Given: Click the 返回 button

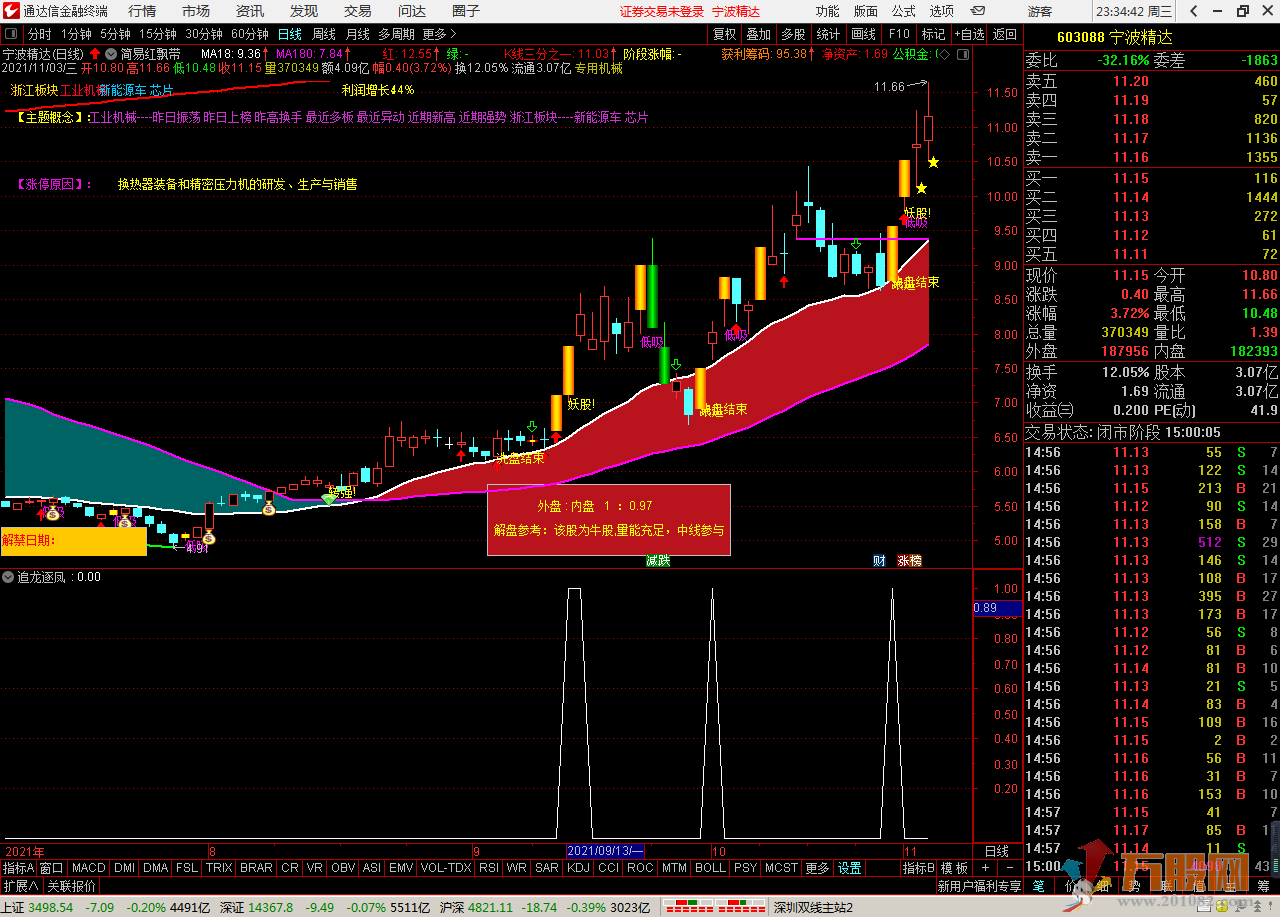Looking at the screenshot, I should (1004, 34).
